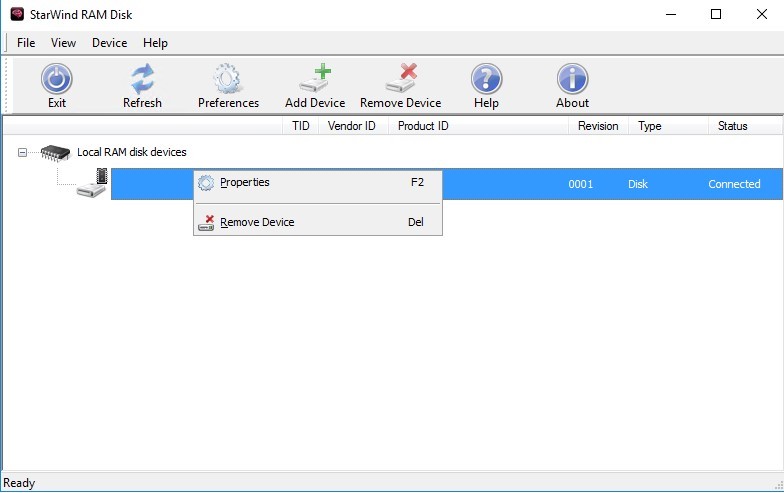Open the Device menu
The height and width of the screenshot is (493, 784).
click(x=110, y=43)
